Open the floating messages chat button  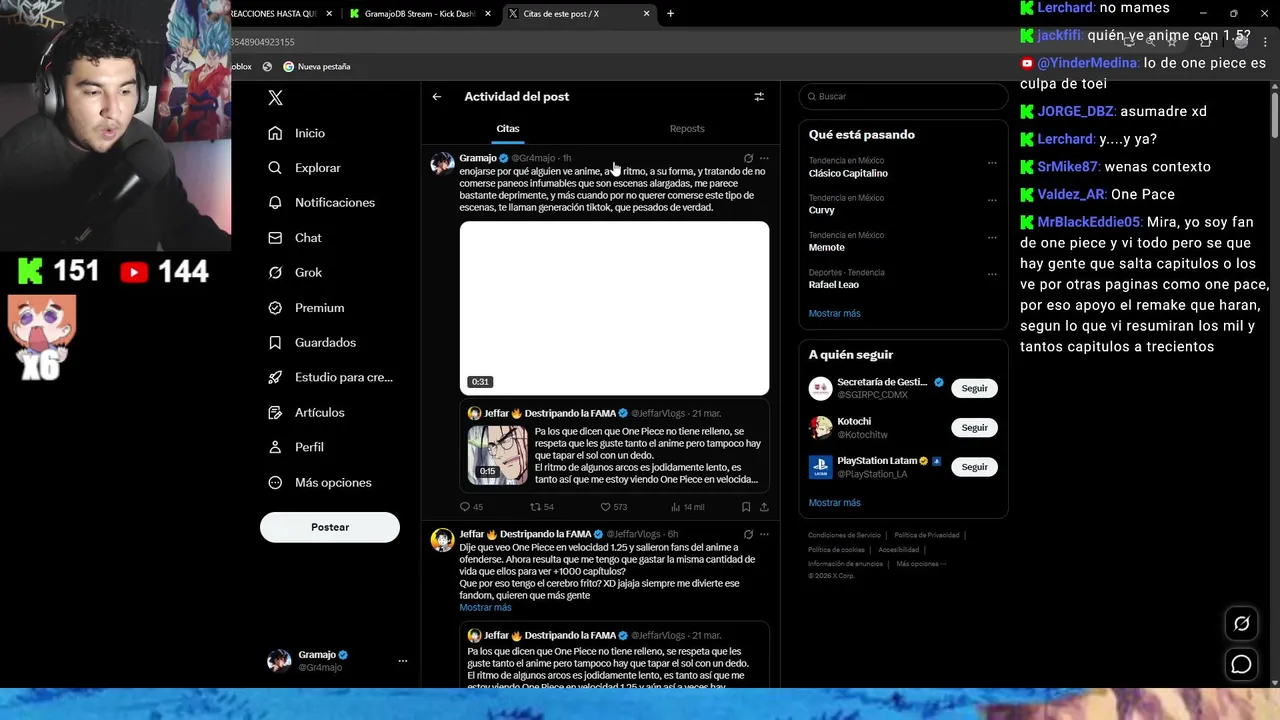click(x=1241, y=664)
